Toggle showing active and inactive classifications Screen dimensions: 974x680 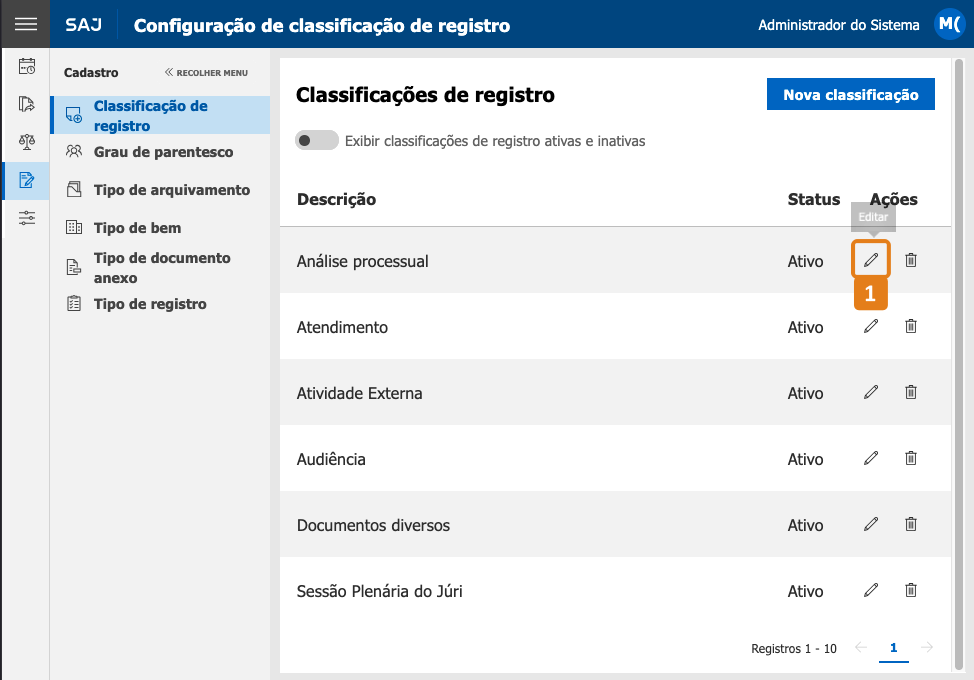(316, 140)
